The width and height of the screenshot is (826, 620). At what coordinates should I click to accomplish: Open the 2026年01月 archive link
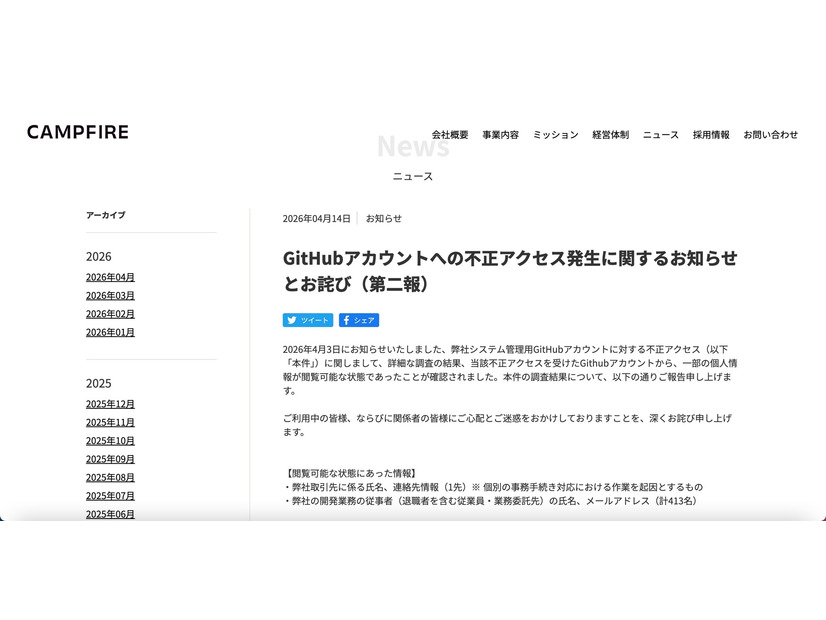[110, 332]
